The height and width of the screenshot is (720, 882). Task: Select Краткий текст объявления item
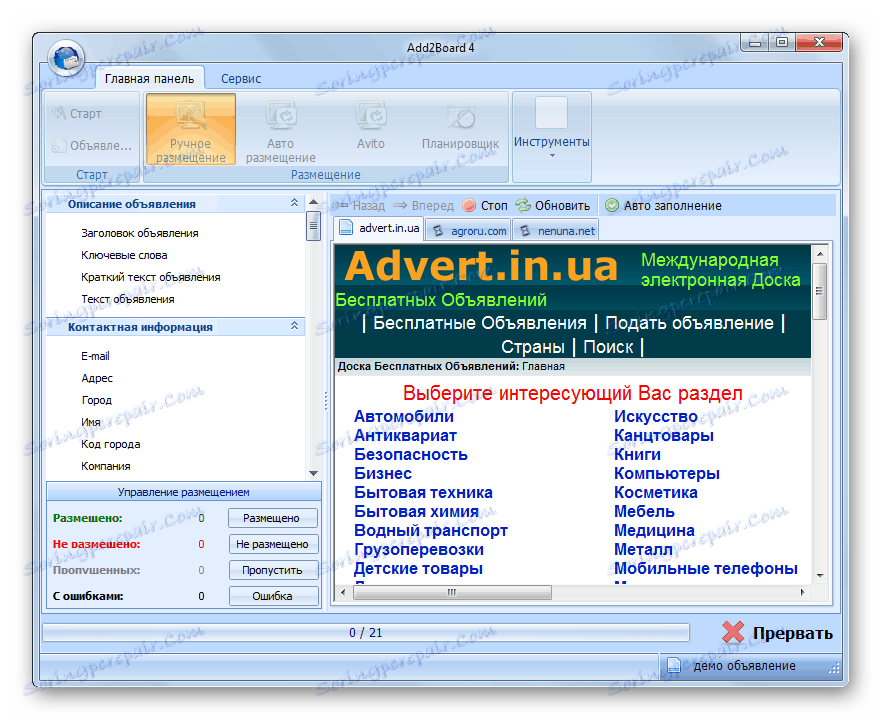pos(150,277)
